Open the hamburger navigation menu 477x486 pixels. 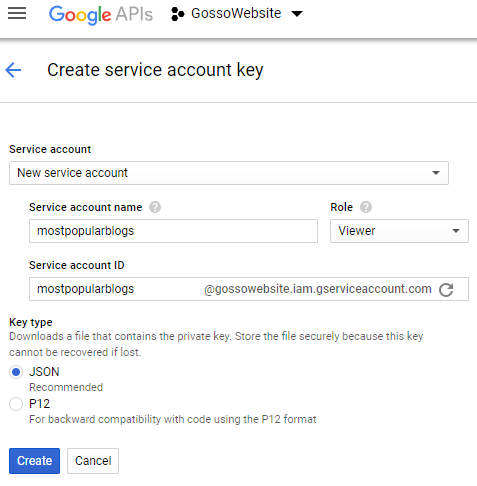coord(17,13)
